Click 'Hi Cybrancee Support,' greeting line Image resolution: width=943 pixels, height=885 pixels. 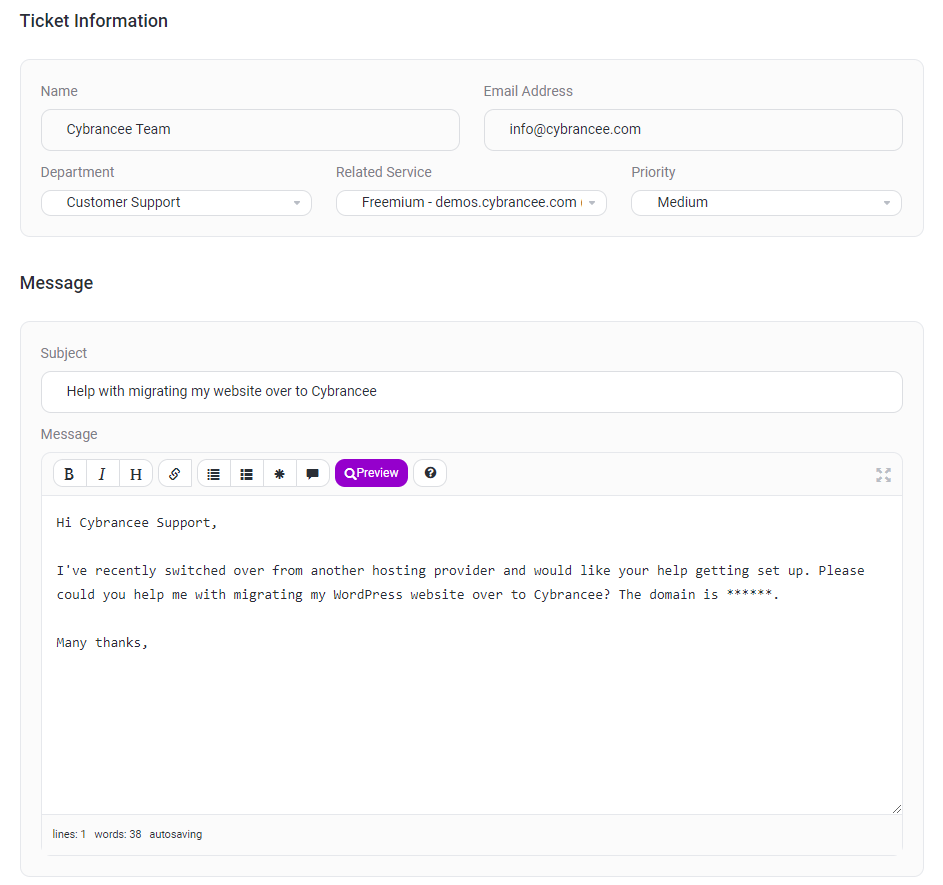[x=137, y=523]
